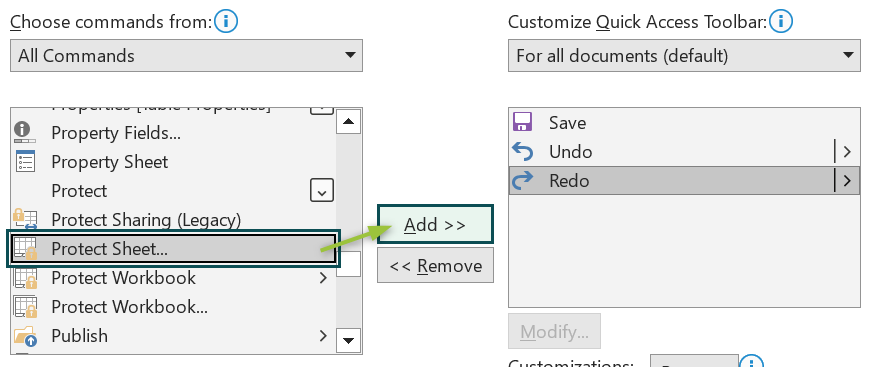The width and height of the screenshot is (871, 367).
Task: Click the Undo arrow icon
Action: coord(522,152)
